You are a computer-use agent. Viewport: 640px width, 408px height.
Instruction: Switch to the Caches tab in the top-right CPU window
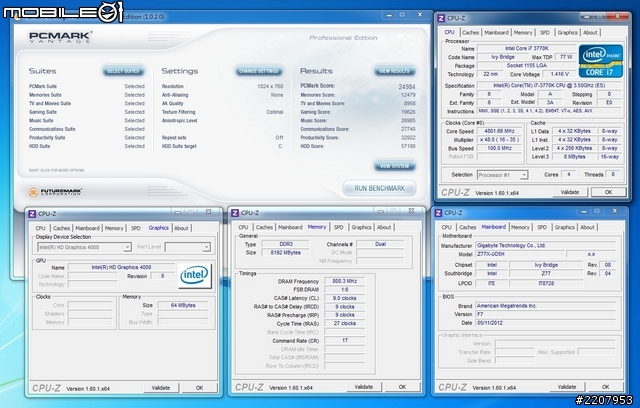pyautogui.click(x=471, y=33)
